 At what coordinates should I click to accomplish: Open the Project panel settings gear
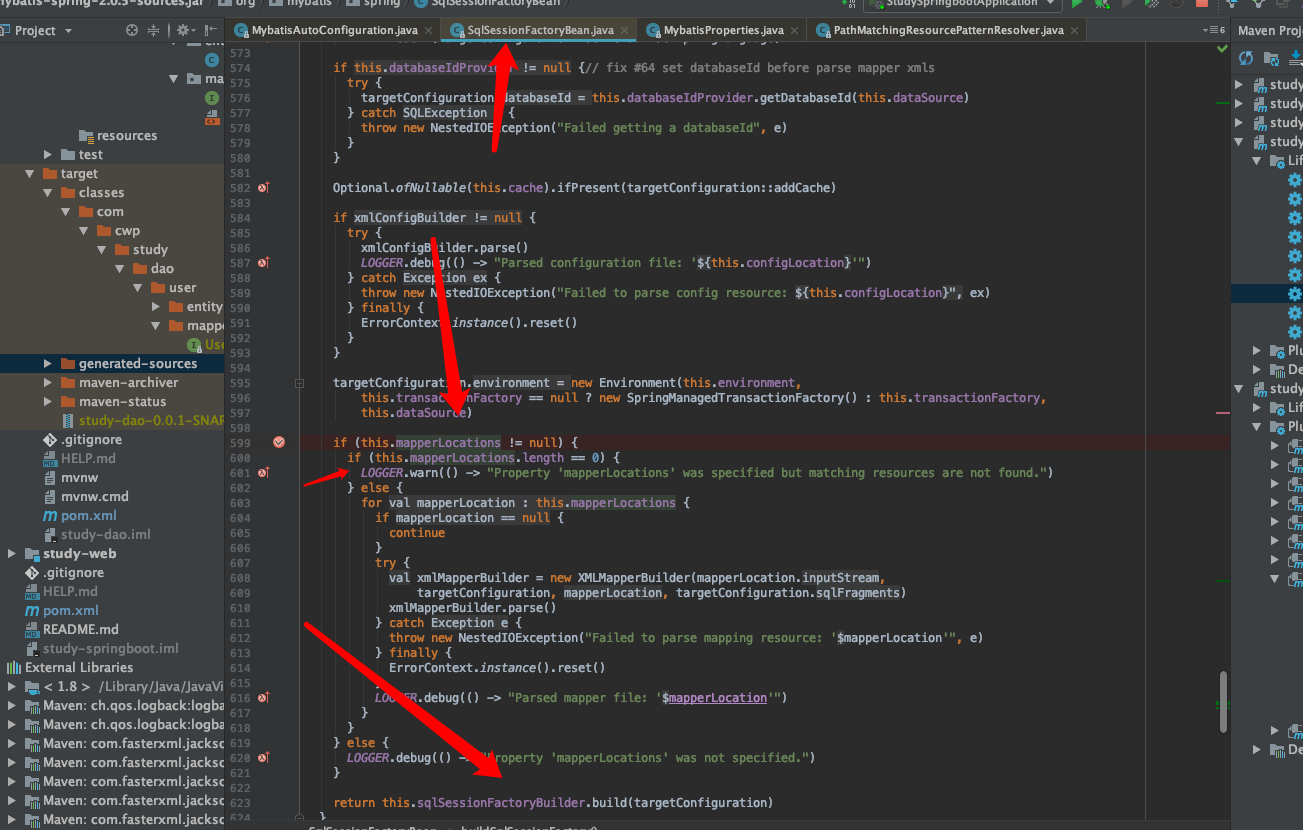[184, 31]
